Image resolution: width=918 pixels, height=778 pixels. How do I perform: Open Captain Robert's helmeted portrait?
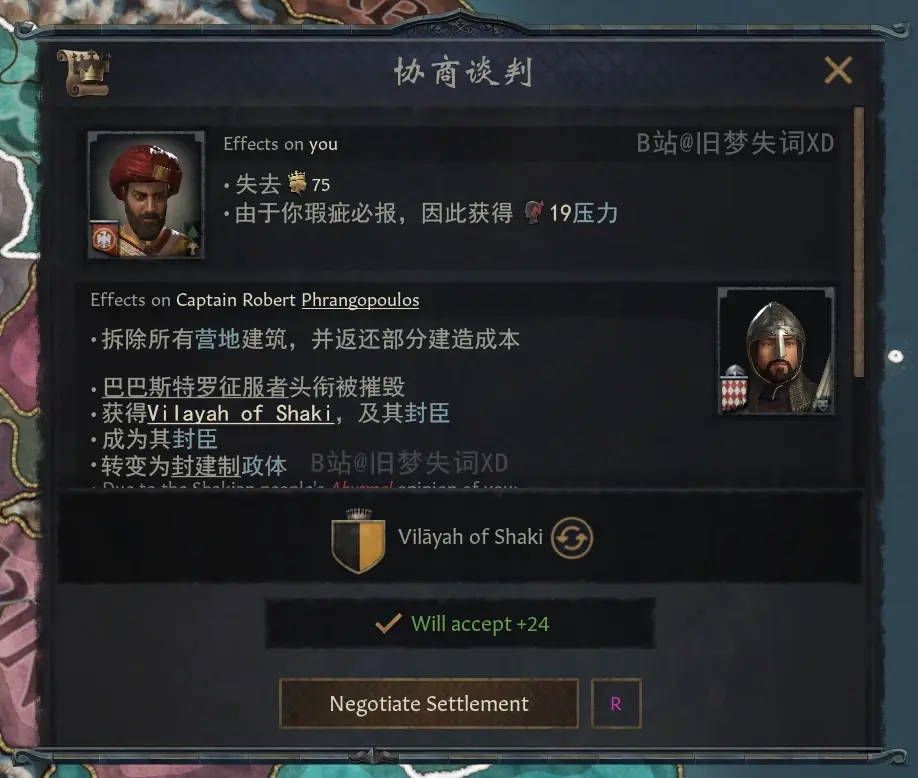(776, 351)
